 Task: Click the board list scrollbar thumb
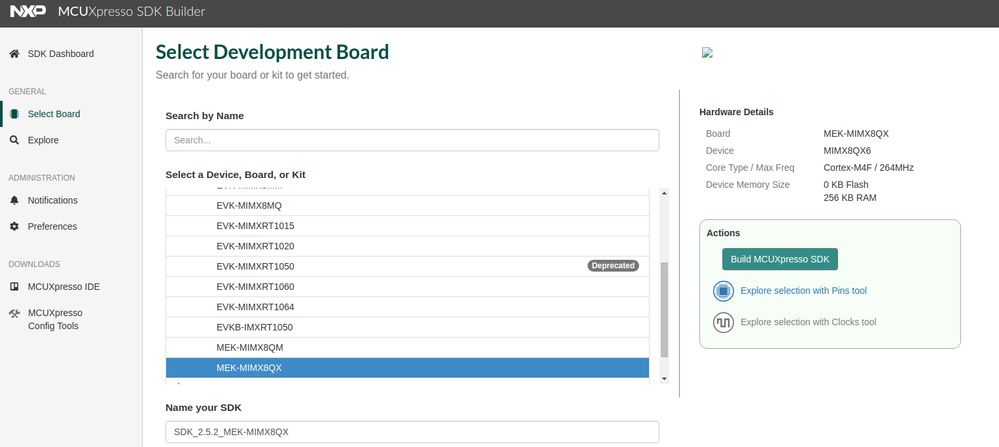point(665,310)
